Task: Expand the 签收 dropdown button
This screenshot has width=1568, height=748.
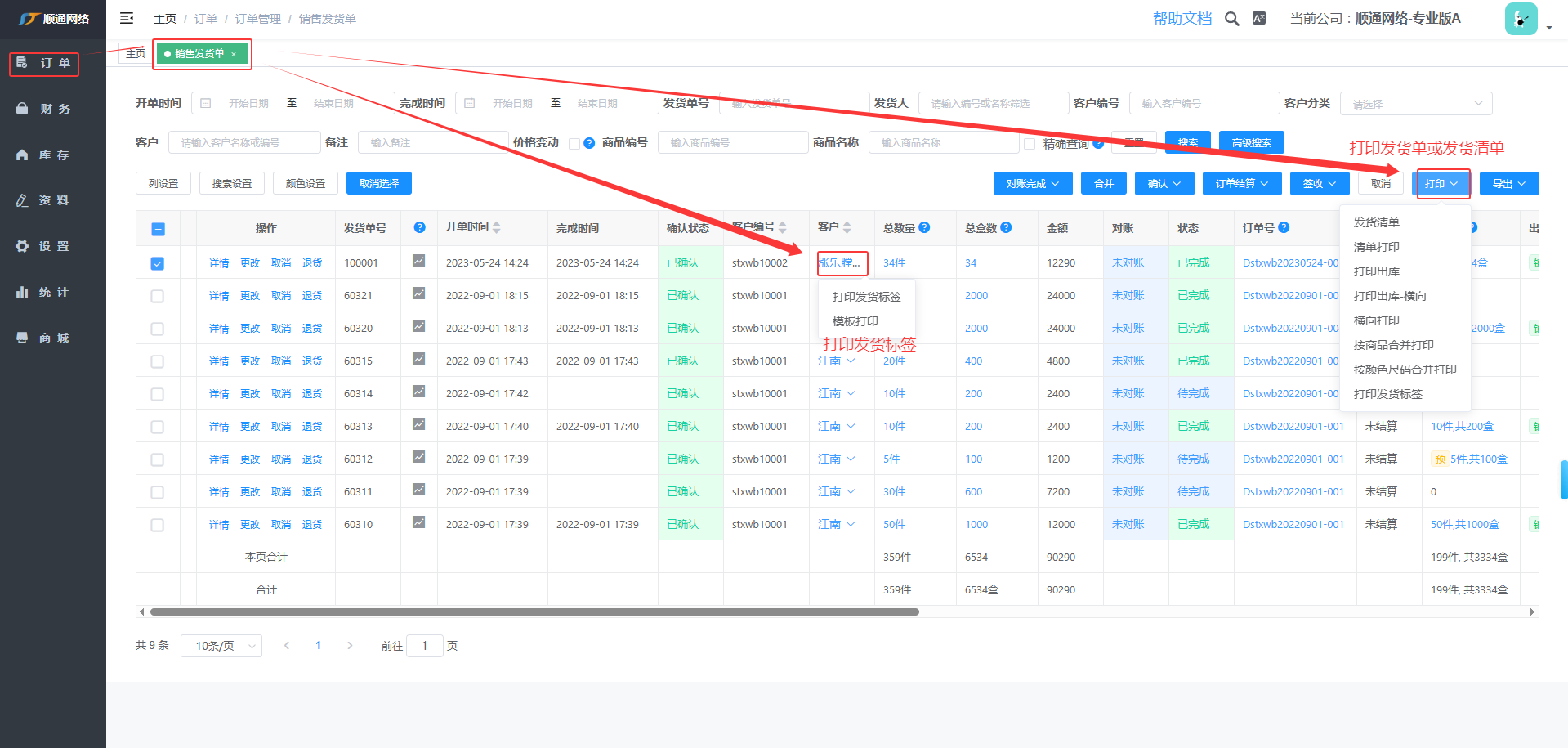Action: [1320, 184]
